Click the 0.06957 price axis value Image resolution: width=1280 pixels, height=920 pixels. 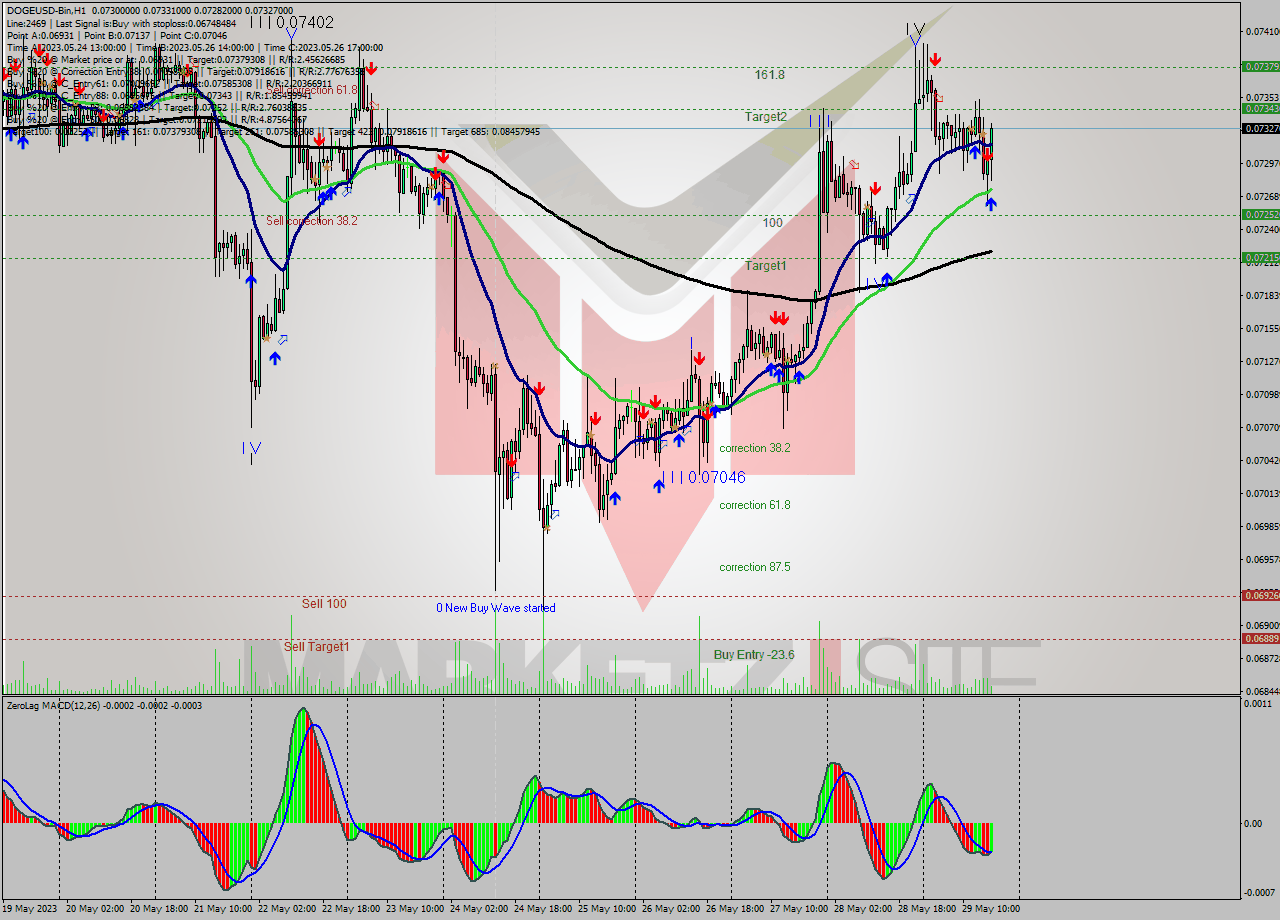(1260, 559)
